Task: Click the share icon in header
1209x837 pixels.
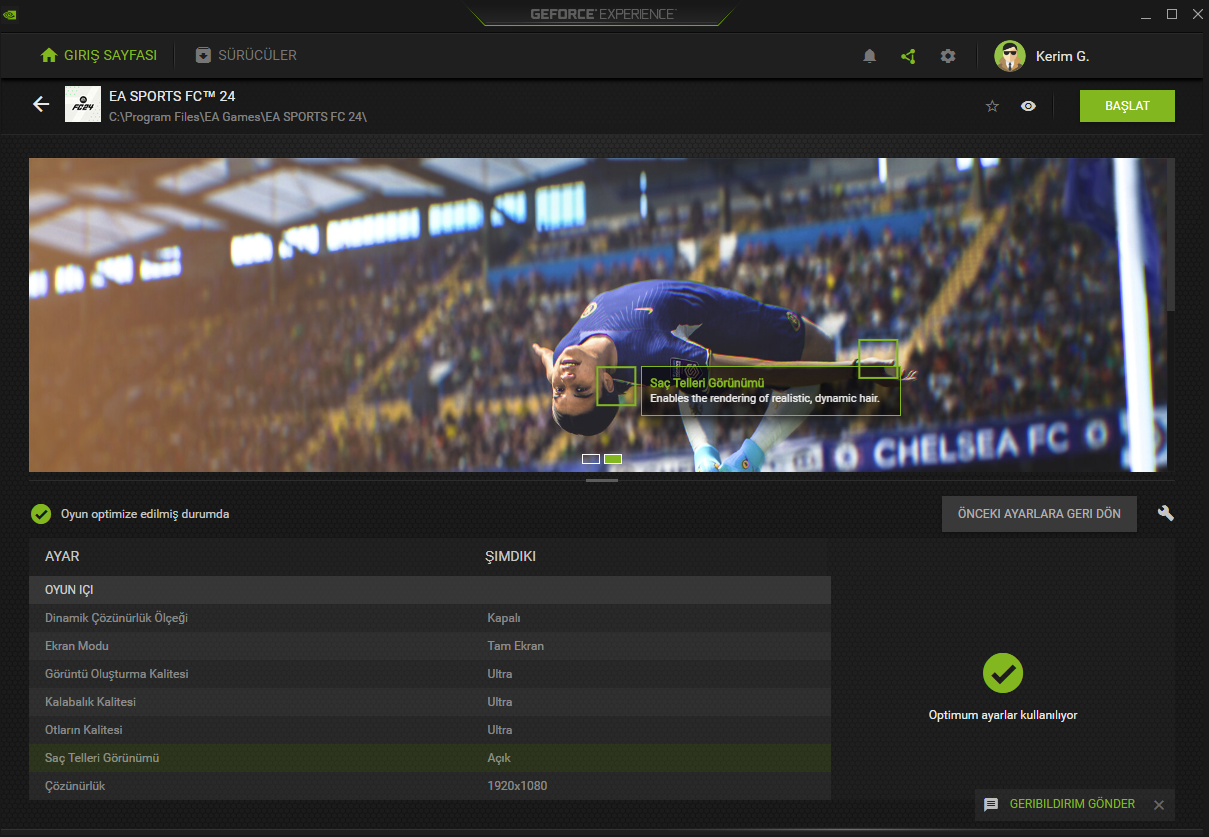Action: pos(908,56)
